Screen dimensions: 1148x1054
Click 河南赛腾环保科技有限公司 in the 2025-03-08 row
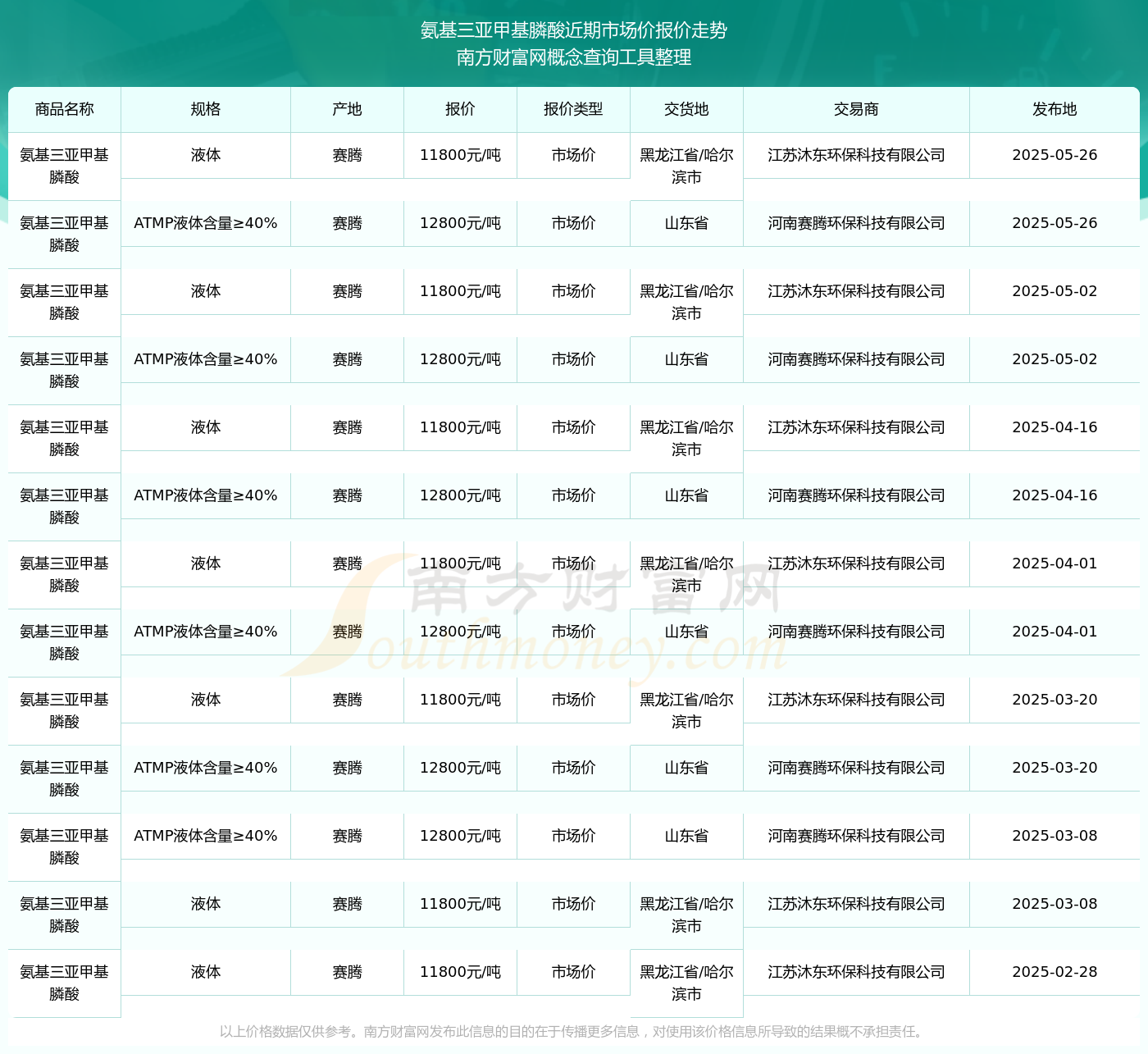pos(856,836)
